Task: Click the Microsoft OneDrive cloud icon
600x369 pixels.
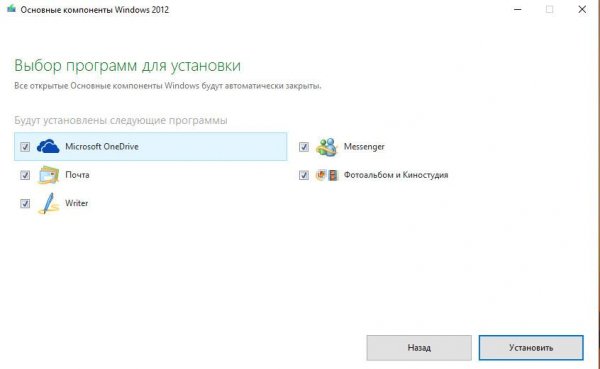Action: click(48, 147)
